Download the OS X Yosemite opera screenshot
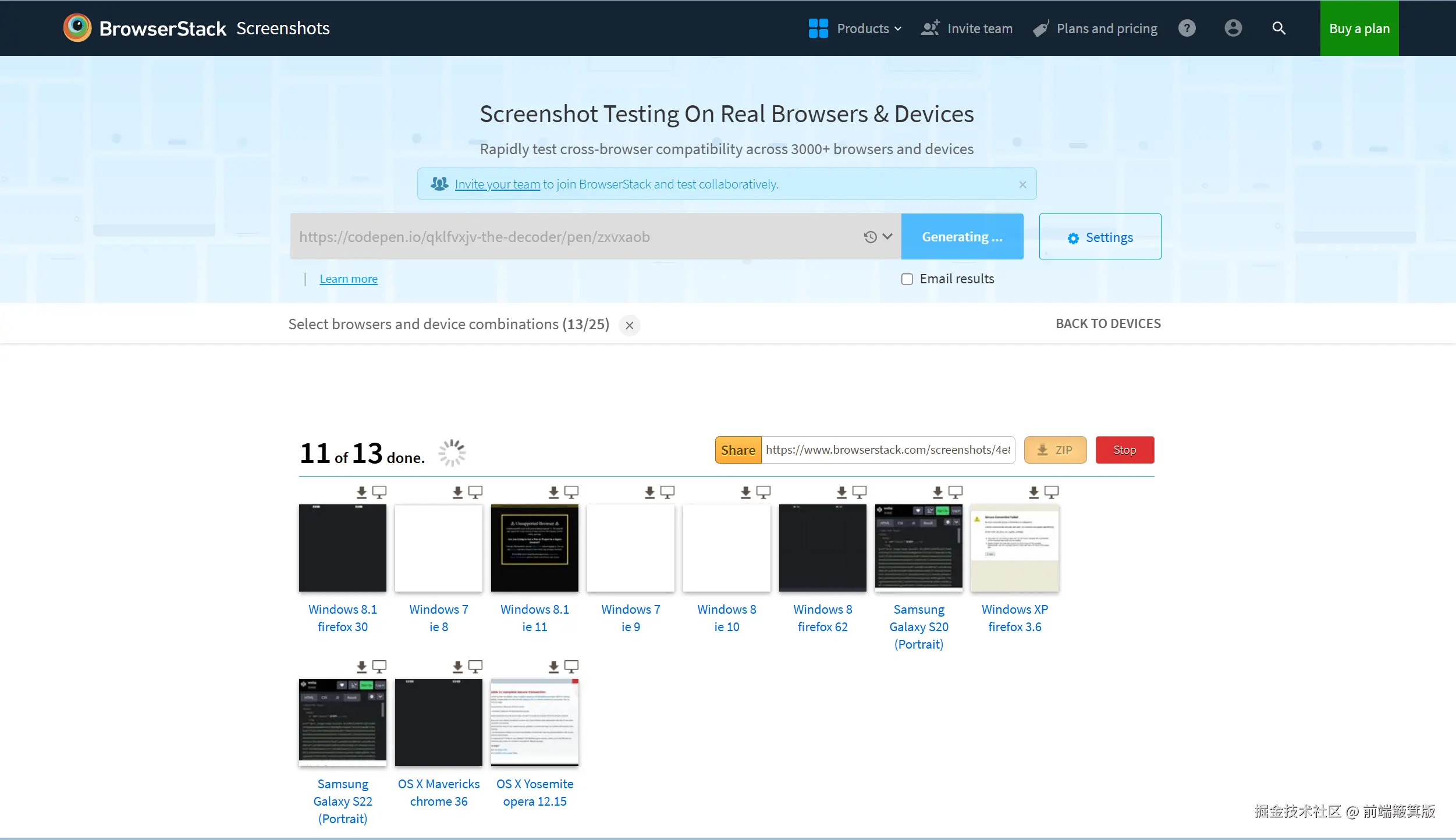 553,667
